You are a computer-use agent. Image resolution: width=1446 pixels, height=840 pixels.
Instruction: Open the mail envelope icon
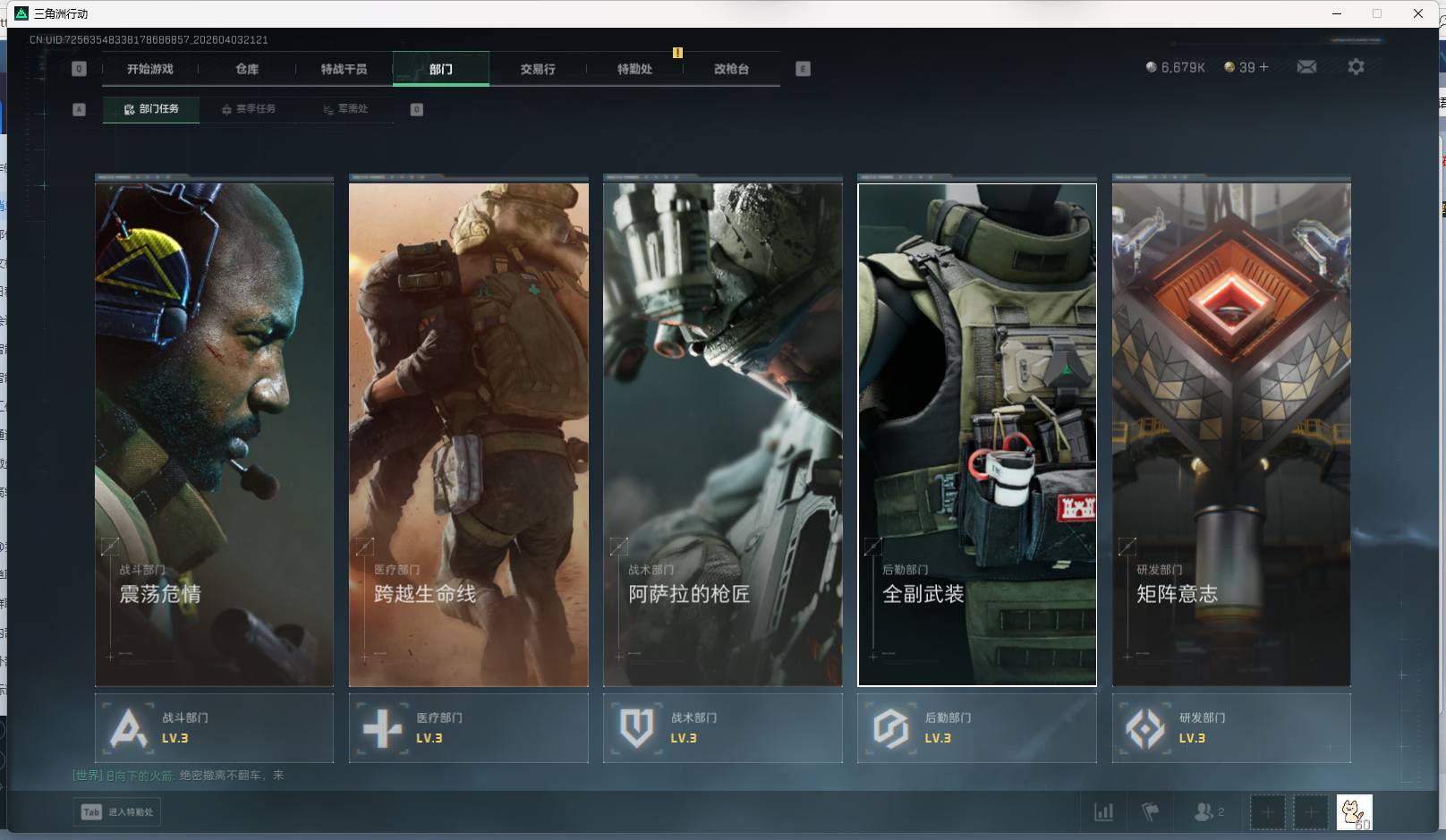coord(1306,67)
